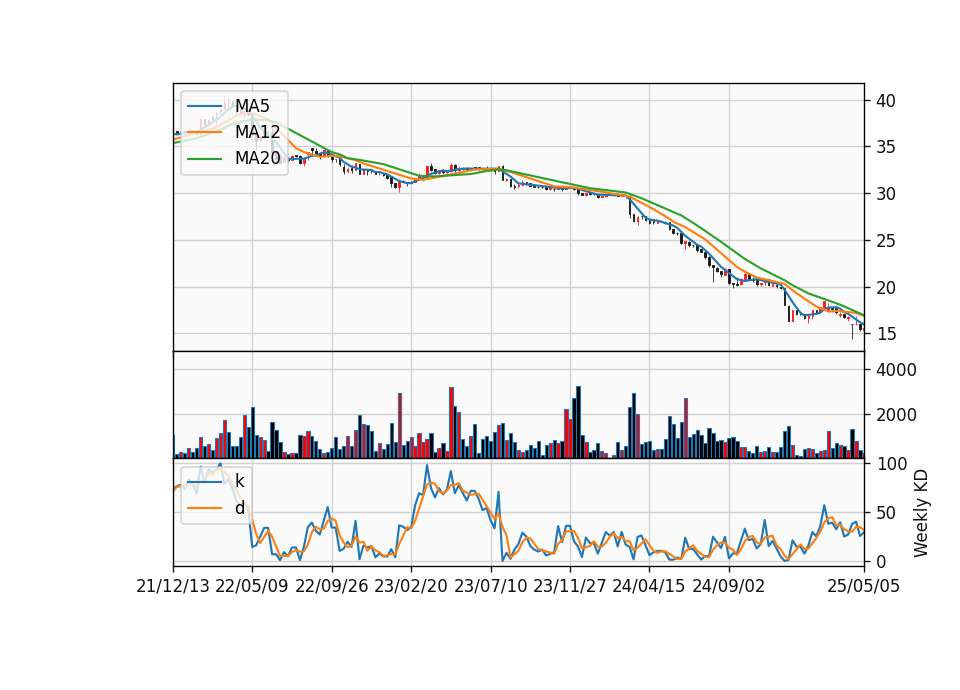Click the 21/12/13 date tick label
Screen dimensions: 960x690
pos(173,587)
